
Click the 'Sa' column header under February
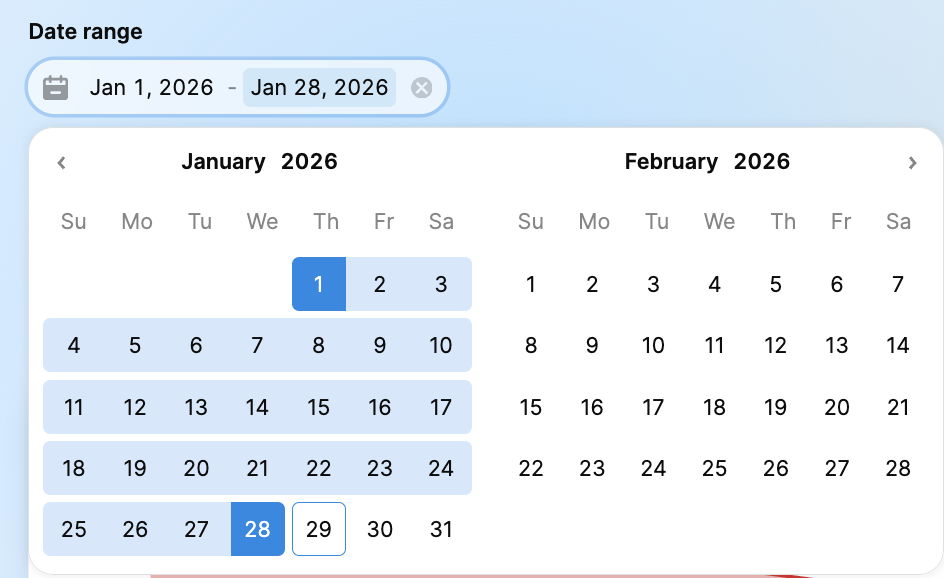point(898,221)
